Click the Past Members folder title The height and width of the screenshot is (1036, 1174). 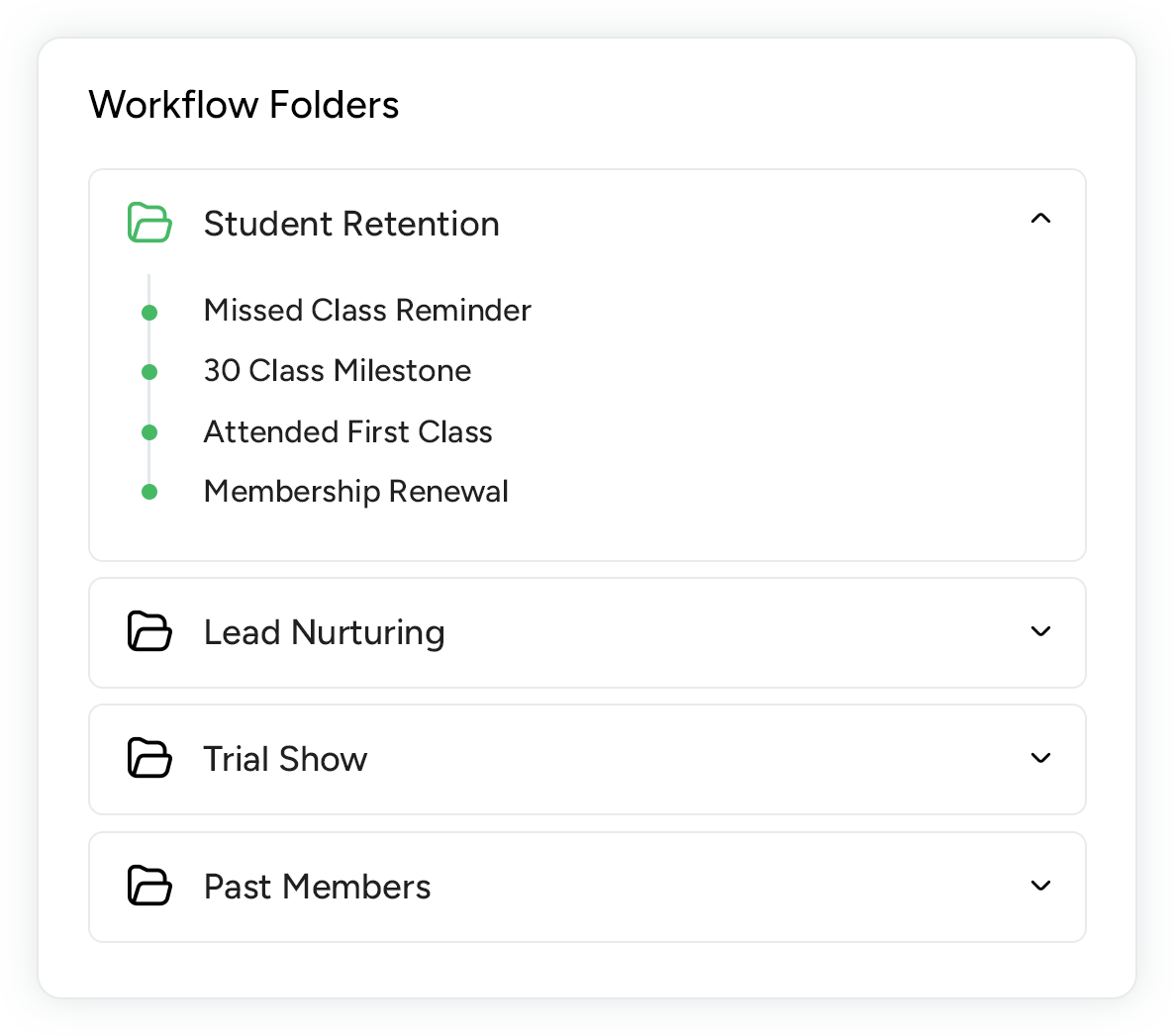point(317,888)
